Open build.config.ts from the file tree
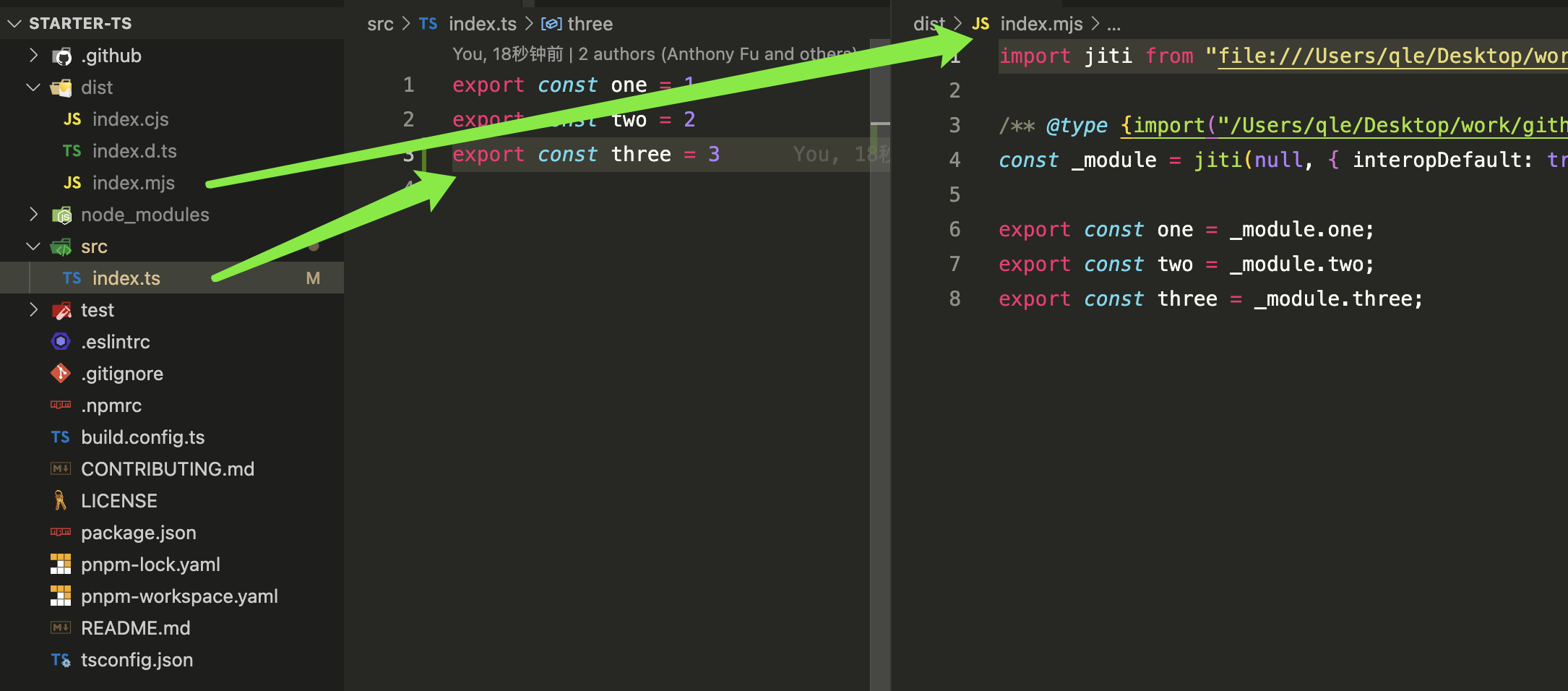1568x691 pixels. tap(142, 437)
